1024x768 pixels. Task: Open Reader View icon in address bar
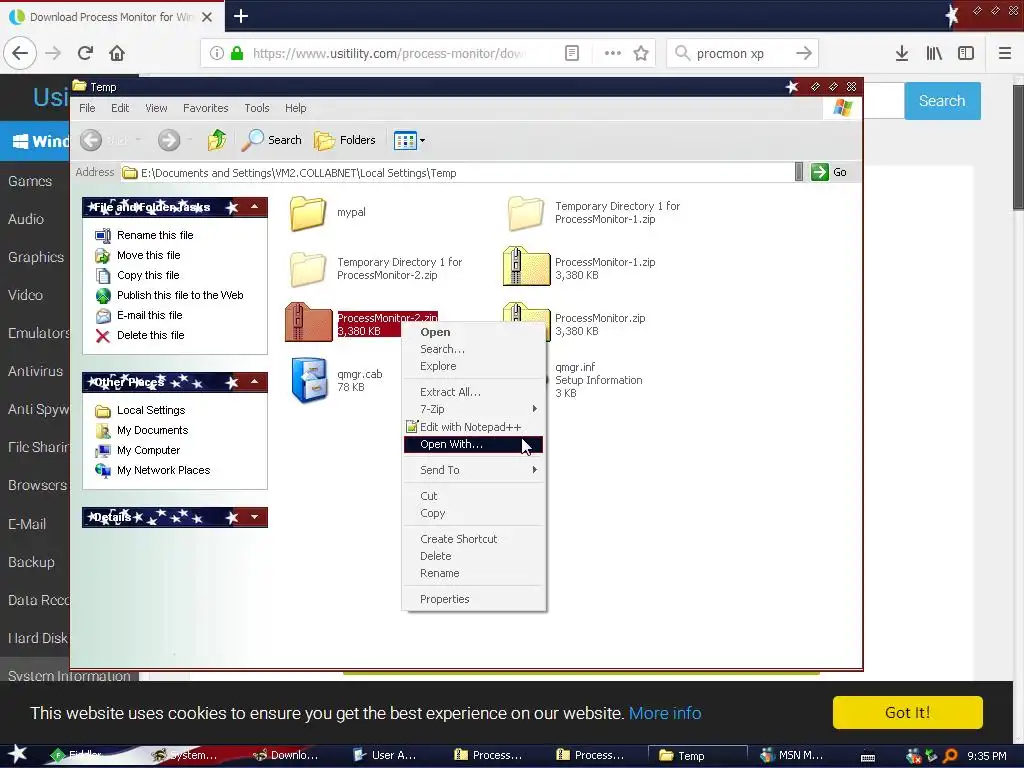[571, 54]
